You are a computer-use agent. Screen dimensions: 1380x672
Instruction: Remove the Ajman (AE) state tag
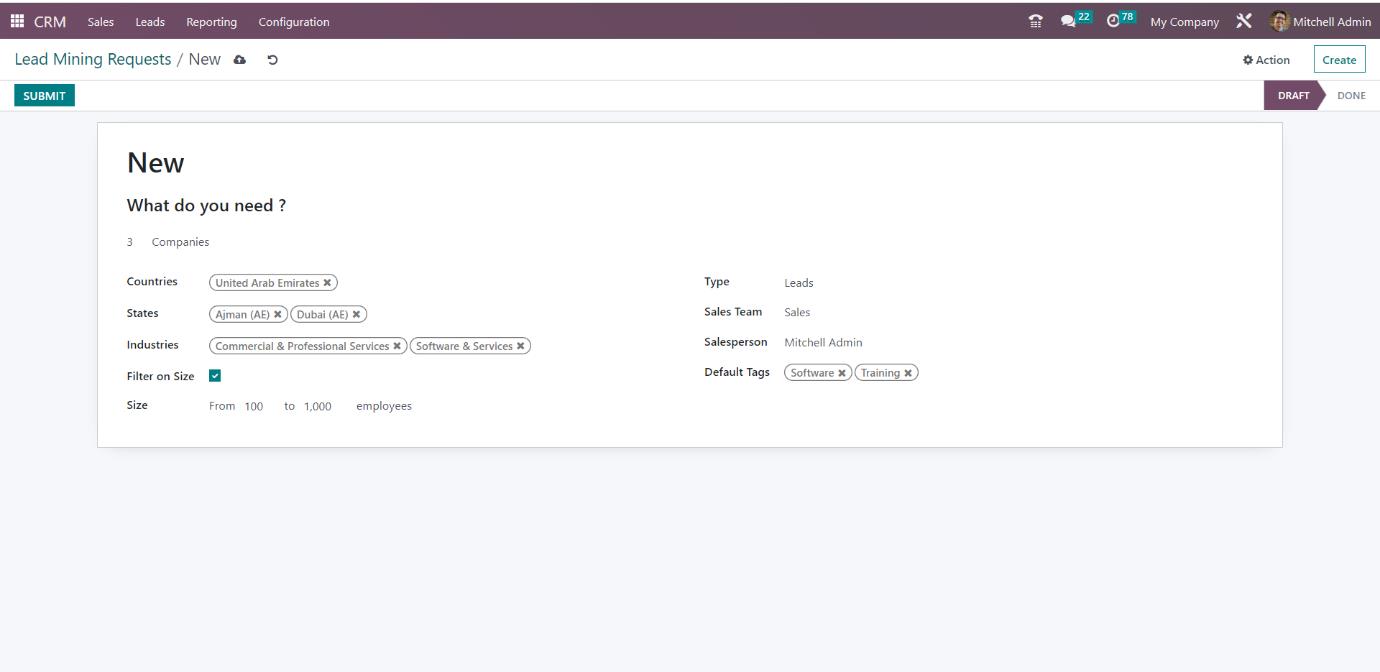point(278,314)
